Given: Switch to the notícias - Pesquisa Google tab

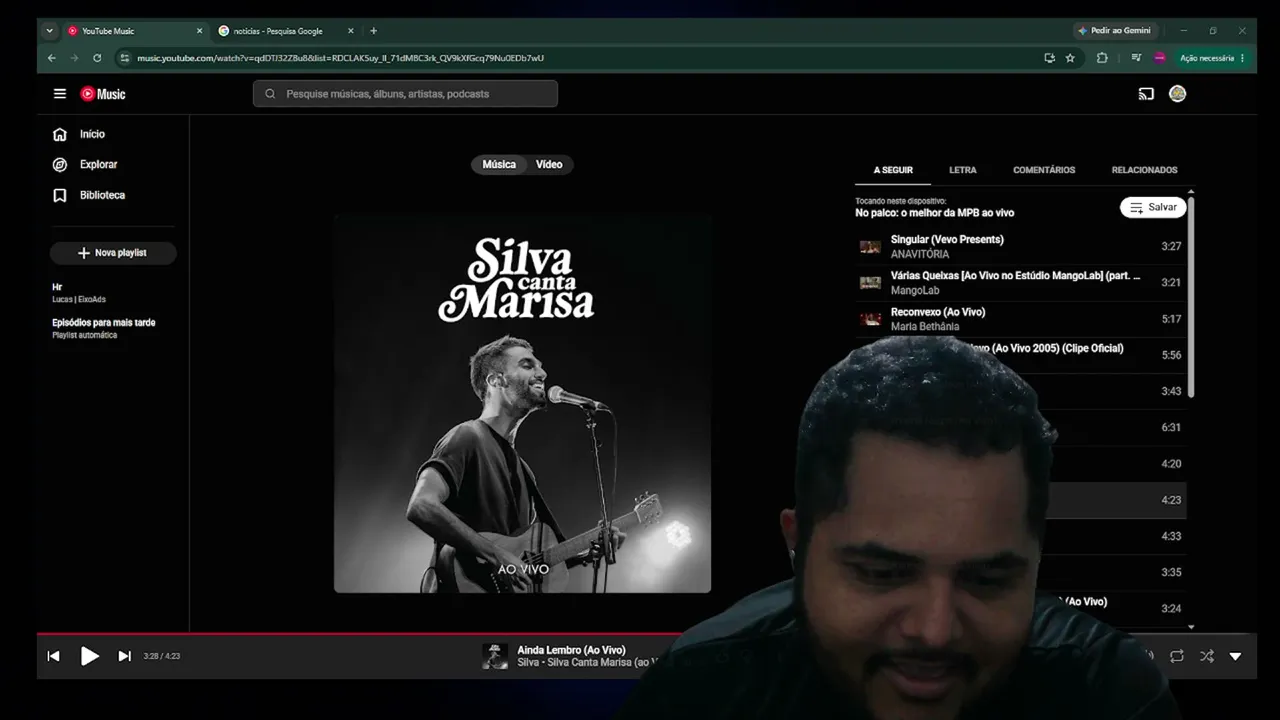Looking at the screenshot, I should [286, 31].
